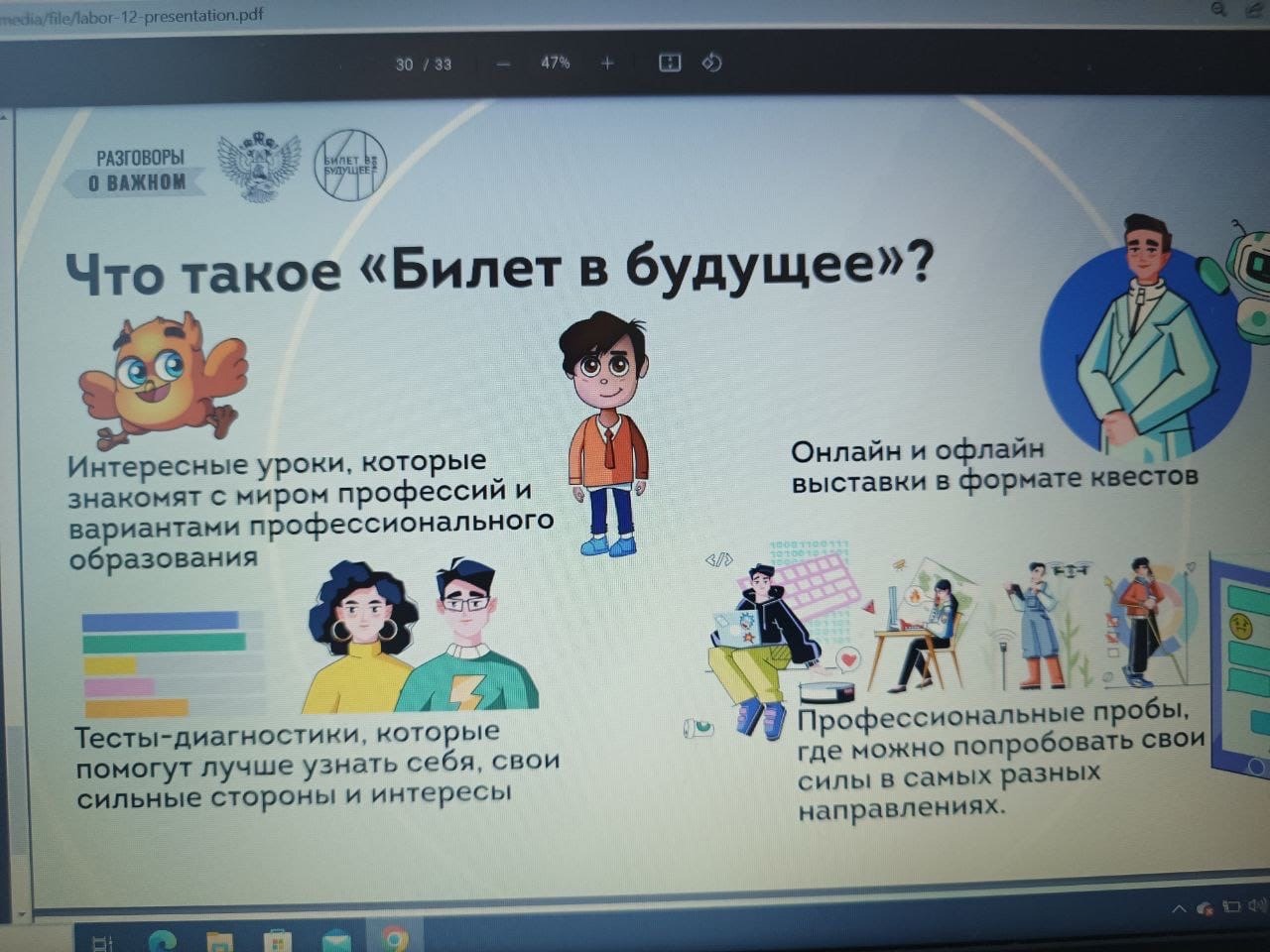
Task: Open Microsoft Edge from the taskbar
Action: [162, 939]
